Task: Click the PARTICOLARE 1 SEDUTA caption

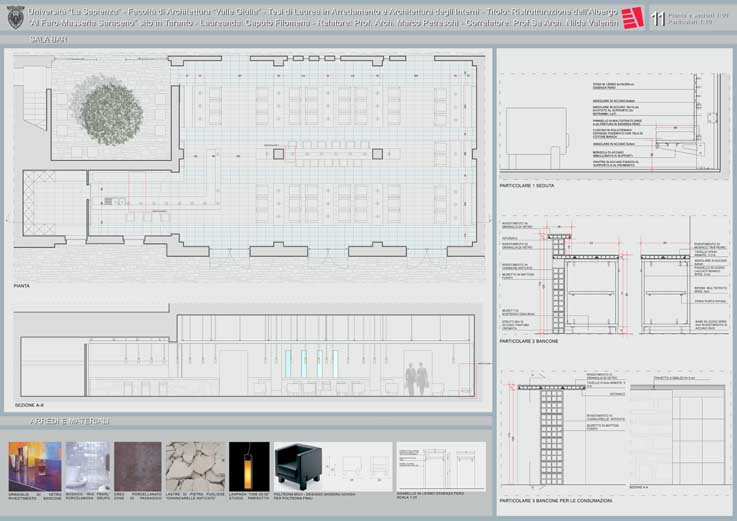Action: pos(527,186)
